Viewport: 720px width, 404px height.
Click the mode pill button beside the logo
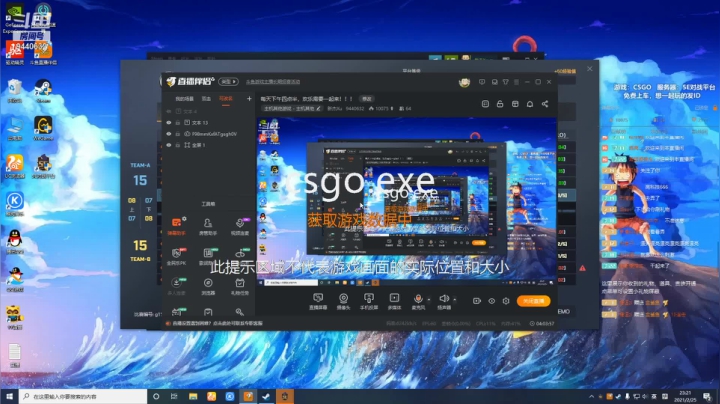[x=228, y=82]
